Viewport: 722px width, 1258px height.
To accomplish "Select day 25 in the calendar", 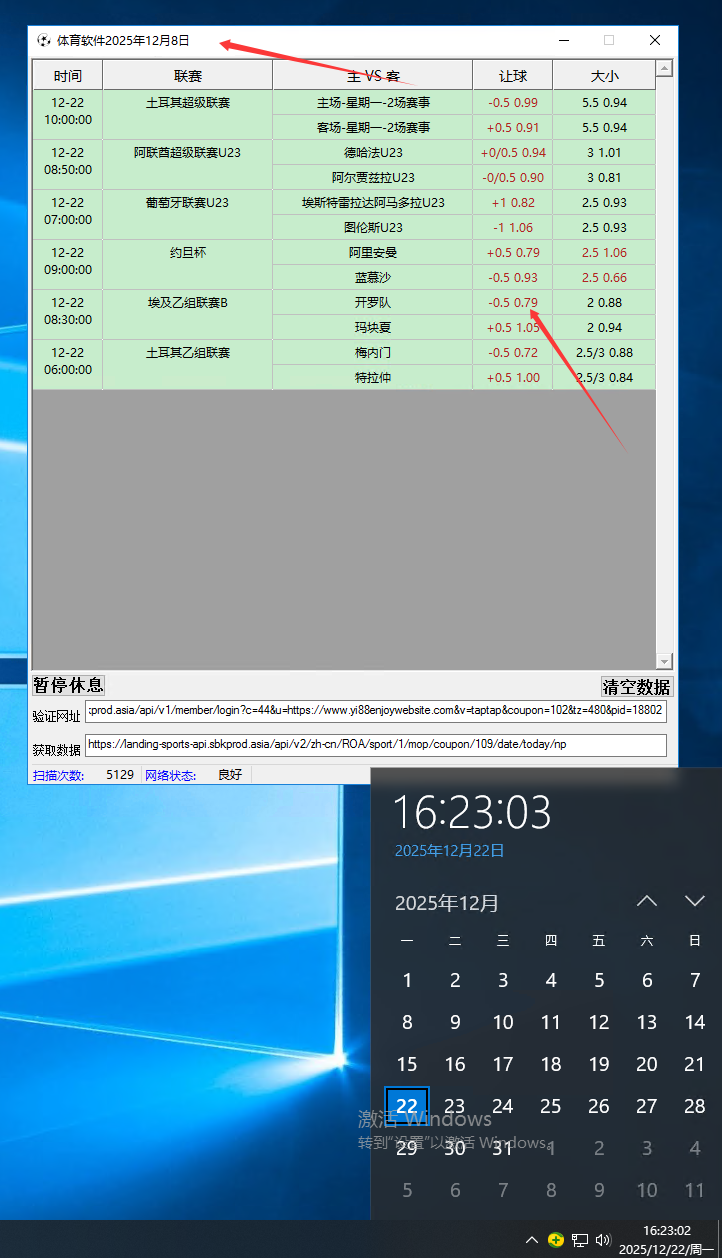I will pos(551,1106).
